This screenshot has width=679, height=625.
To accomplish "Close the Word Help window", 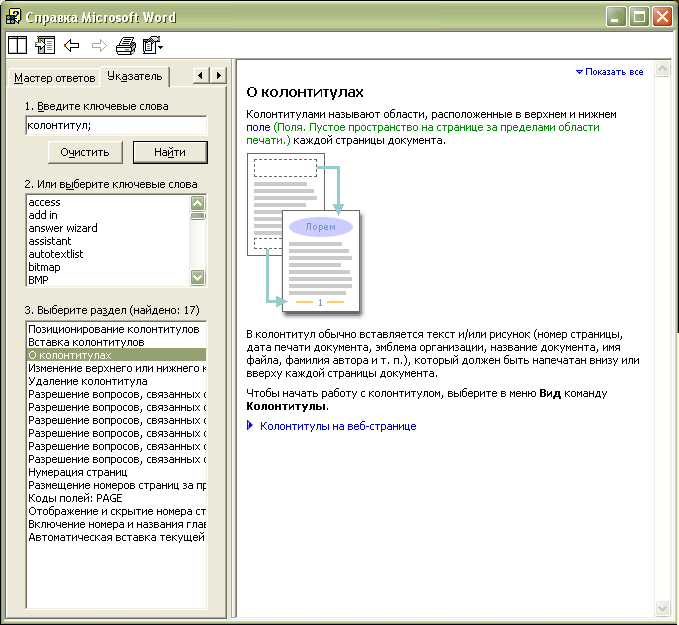I will (x=663, y=17).
